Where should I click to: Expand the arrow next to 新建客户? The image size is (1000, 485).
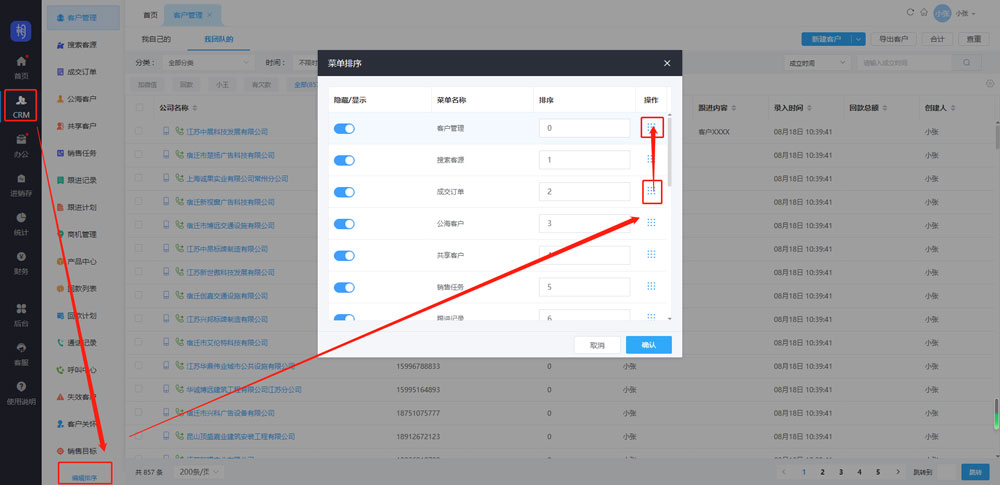(858, 39)
